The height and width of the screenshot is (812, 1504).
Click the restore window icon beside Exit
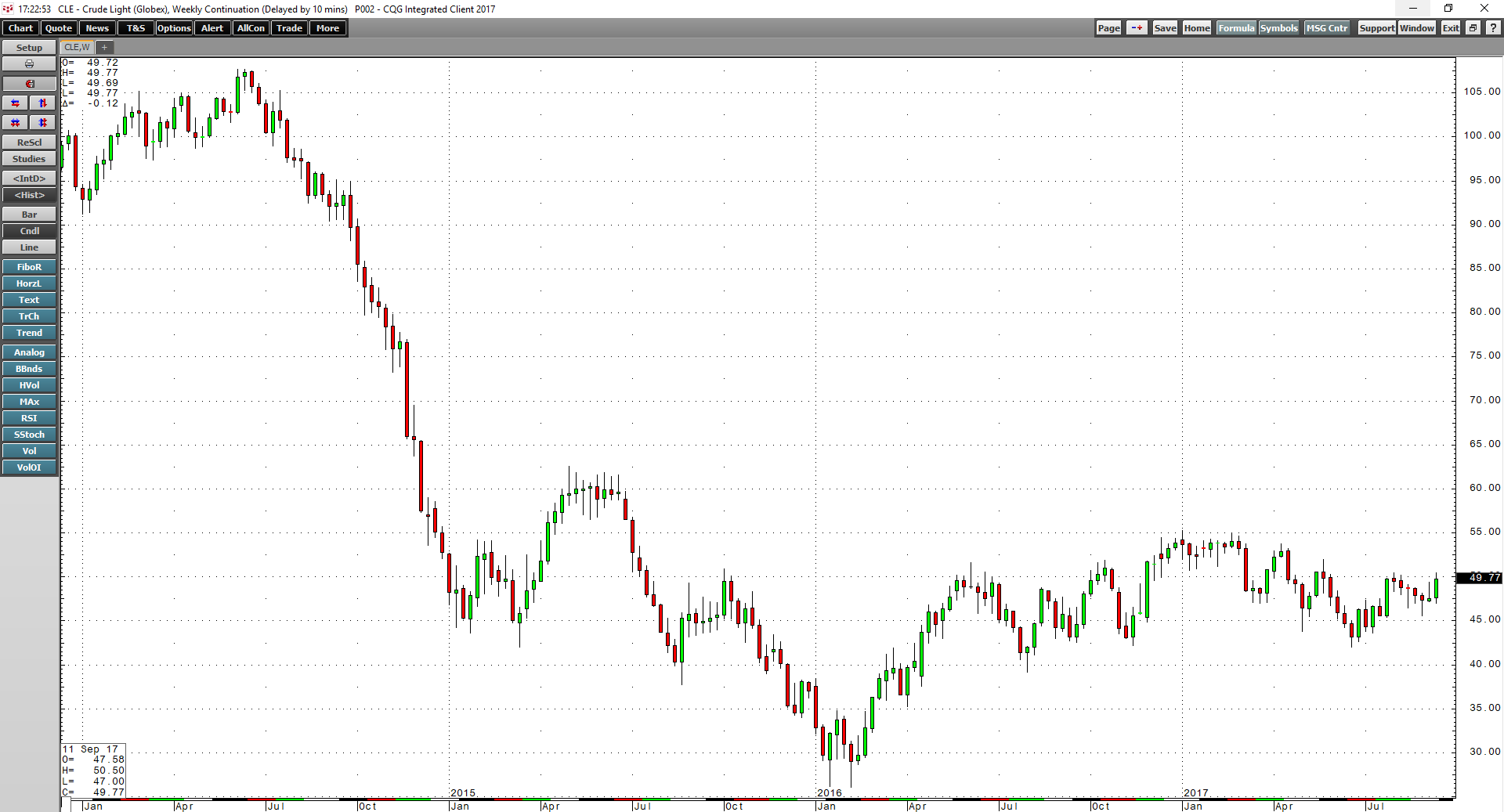[x=1473, y=27]
